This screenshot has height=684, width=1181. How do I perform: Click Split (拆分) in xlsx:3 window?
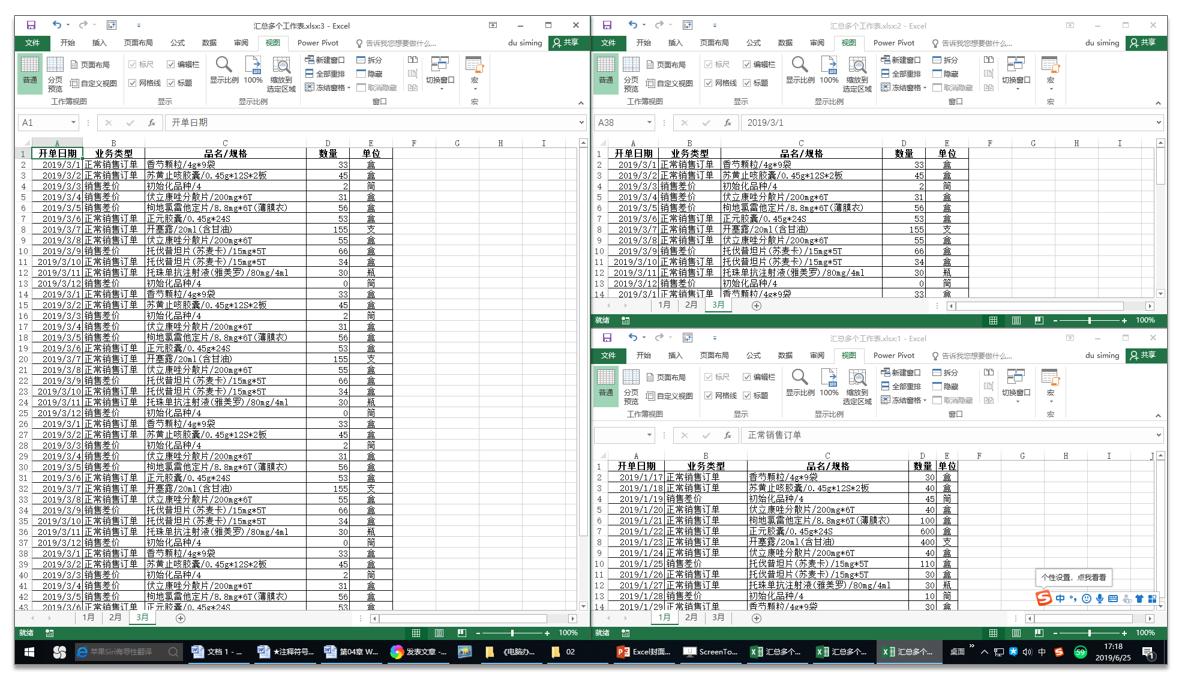pos(369,60)
